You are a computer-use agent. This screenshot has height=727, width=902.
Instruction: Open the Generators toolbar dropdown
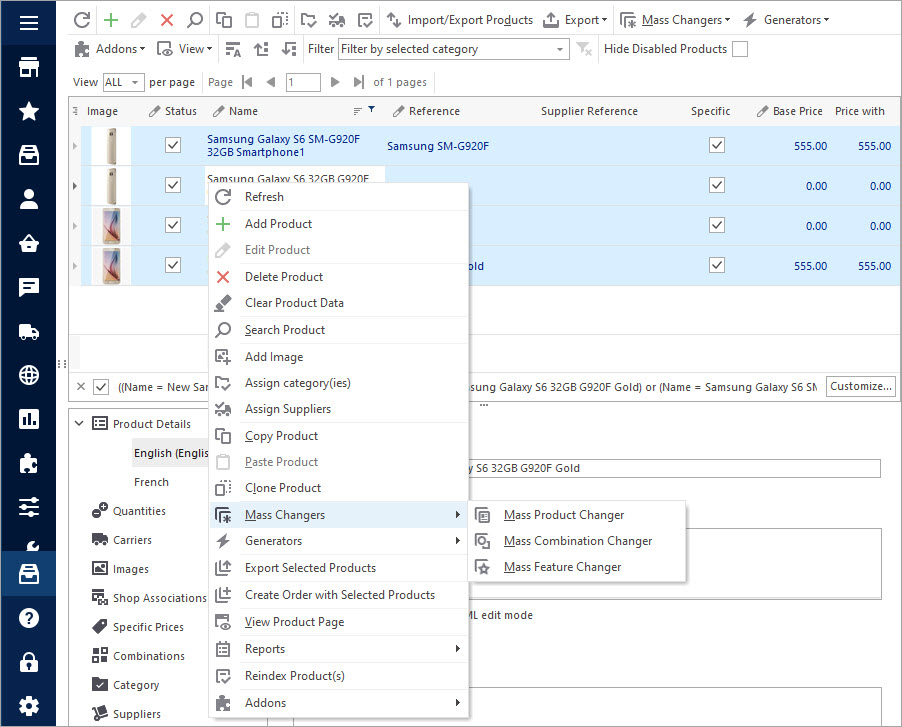pos(786,20)
